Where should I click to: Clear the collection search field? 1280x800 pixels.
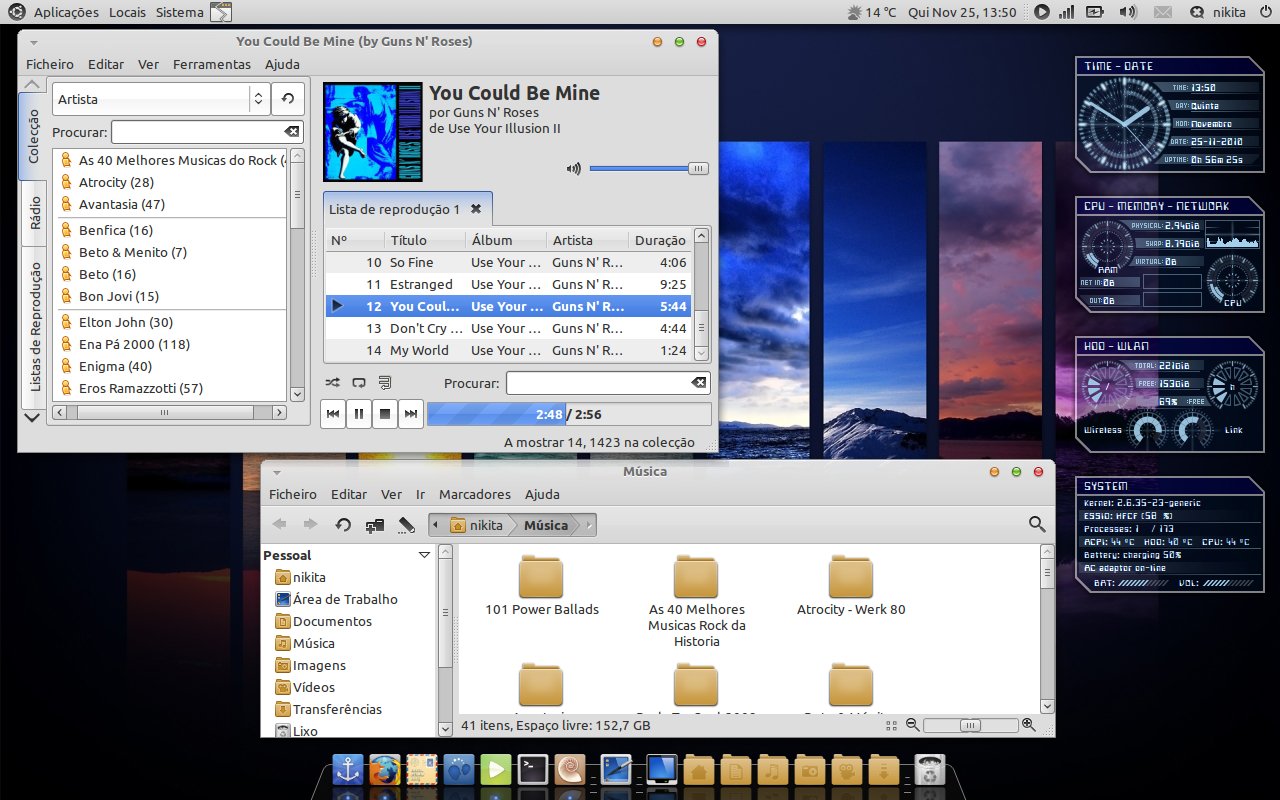[291, 132]
